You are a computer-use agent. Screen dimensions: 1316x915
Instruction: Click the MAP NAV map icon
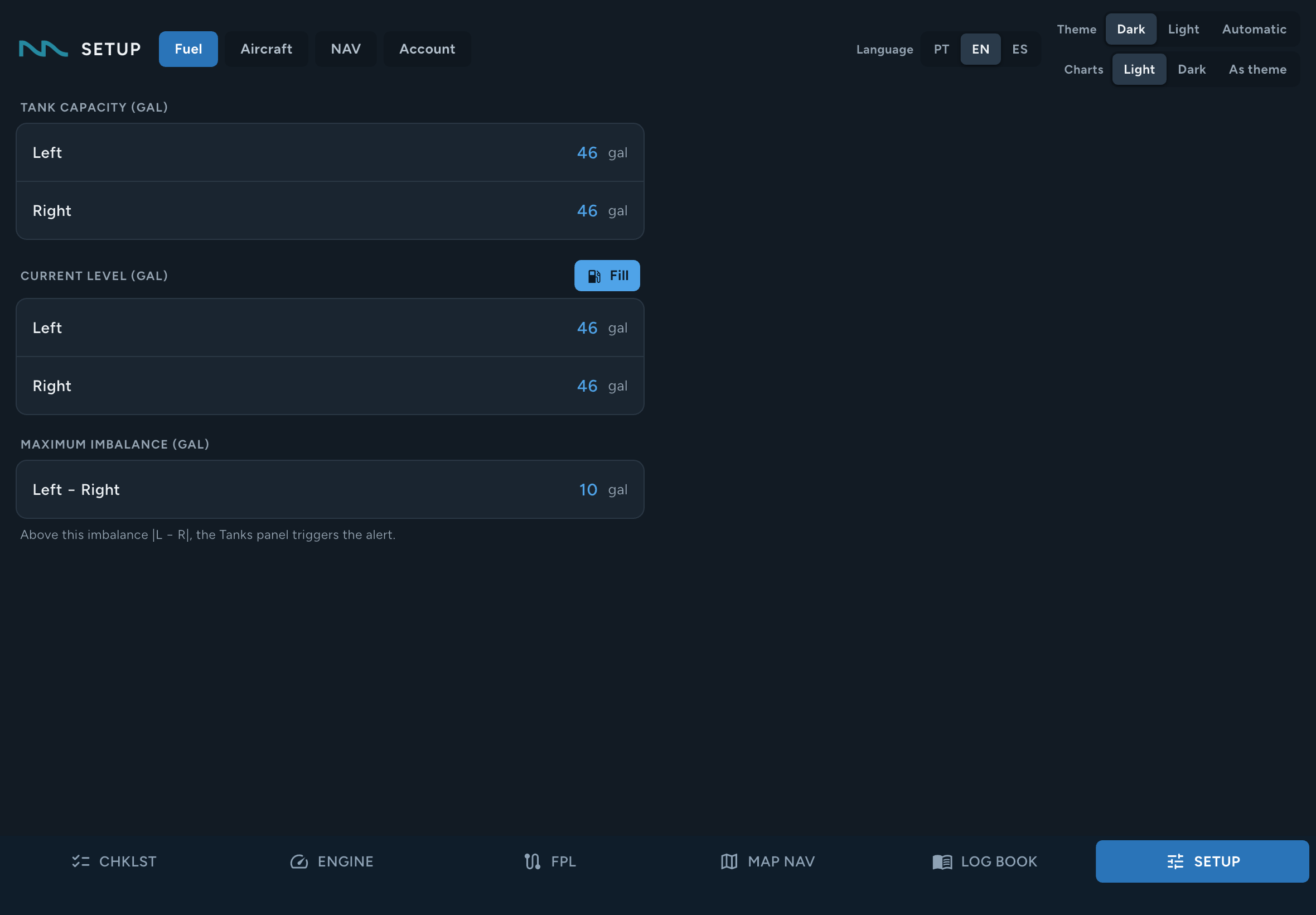[729, 861]
